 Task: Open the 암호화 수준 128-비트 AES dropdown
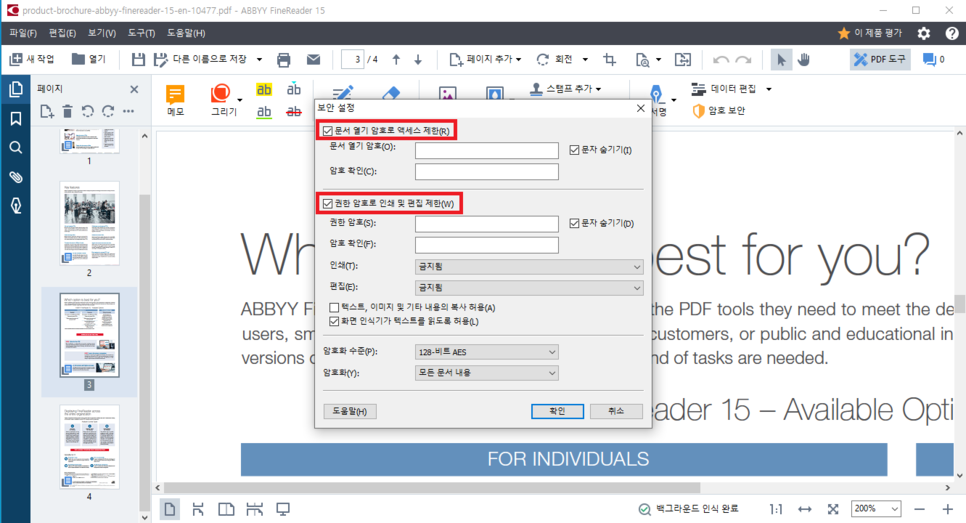(x=487, y=352)
